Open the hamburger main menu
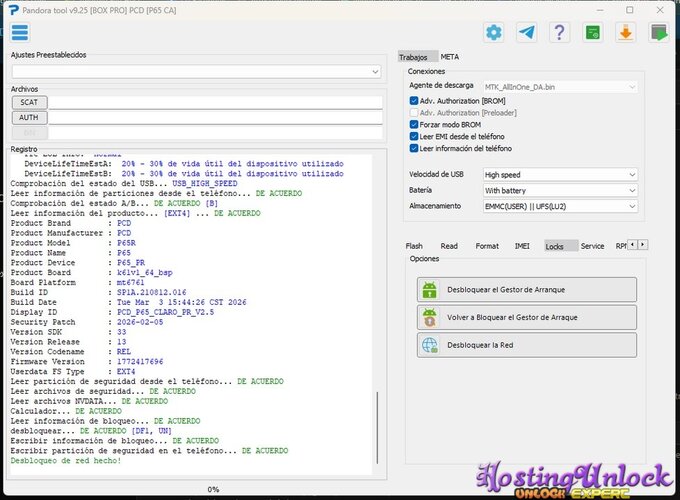This screenshot has width=680, height=500. coord(20,33)
